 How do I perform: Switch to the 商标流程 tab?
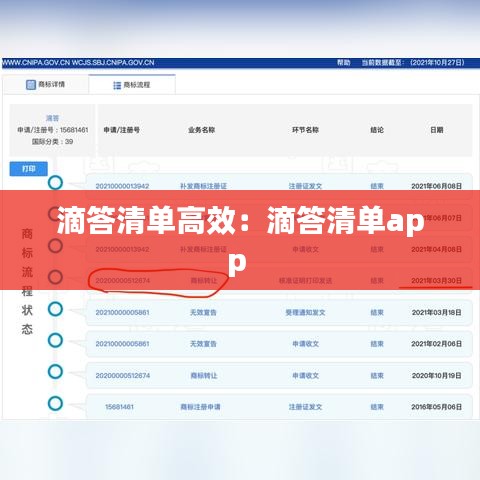(132, 85)
